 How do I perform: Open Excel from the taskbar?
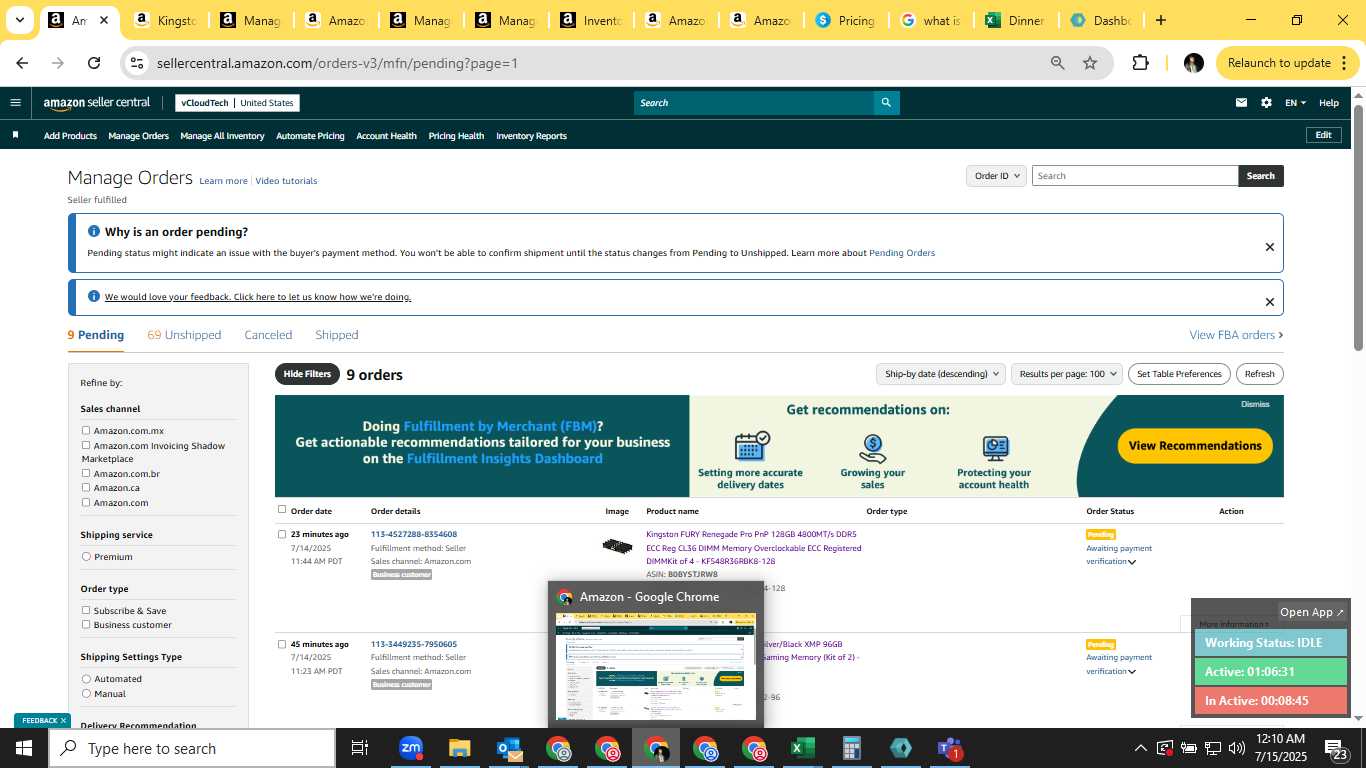[x=801, y=748]
